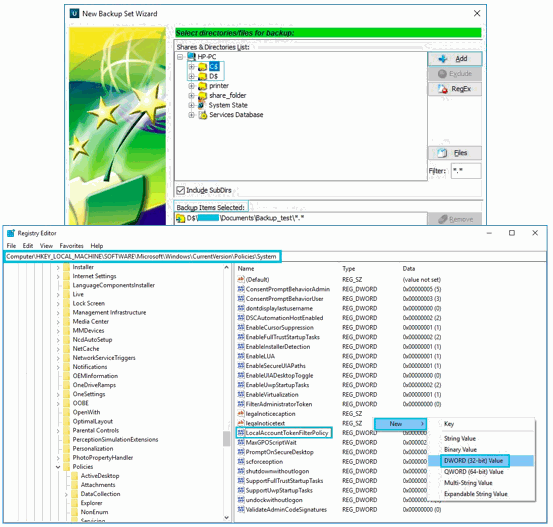Collapse the HP-PC tree node
Viewport: 553px width, 527px height.
(x=180, y=57)
